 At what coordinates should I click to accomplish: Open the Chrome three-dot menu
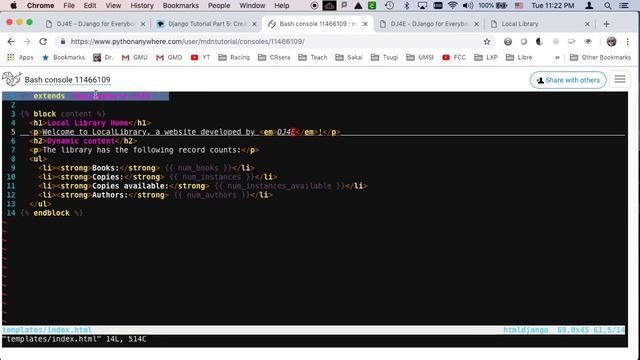pos(628,42)
